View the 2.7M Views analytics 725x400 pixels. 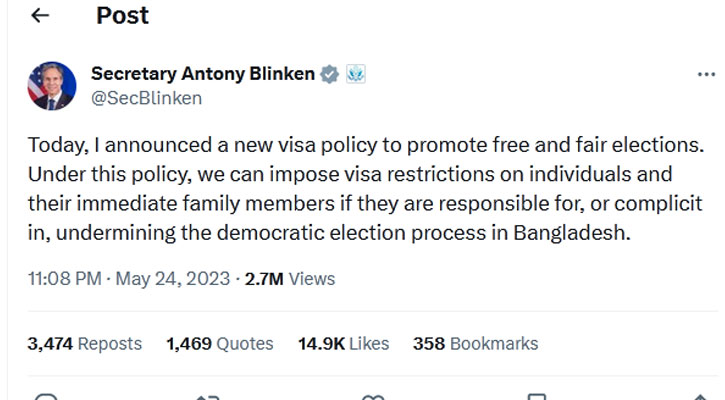[297, 278]
